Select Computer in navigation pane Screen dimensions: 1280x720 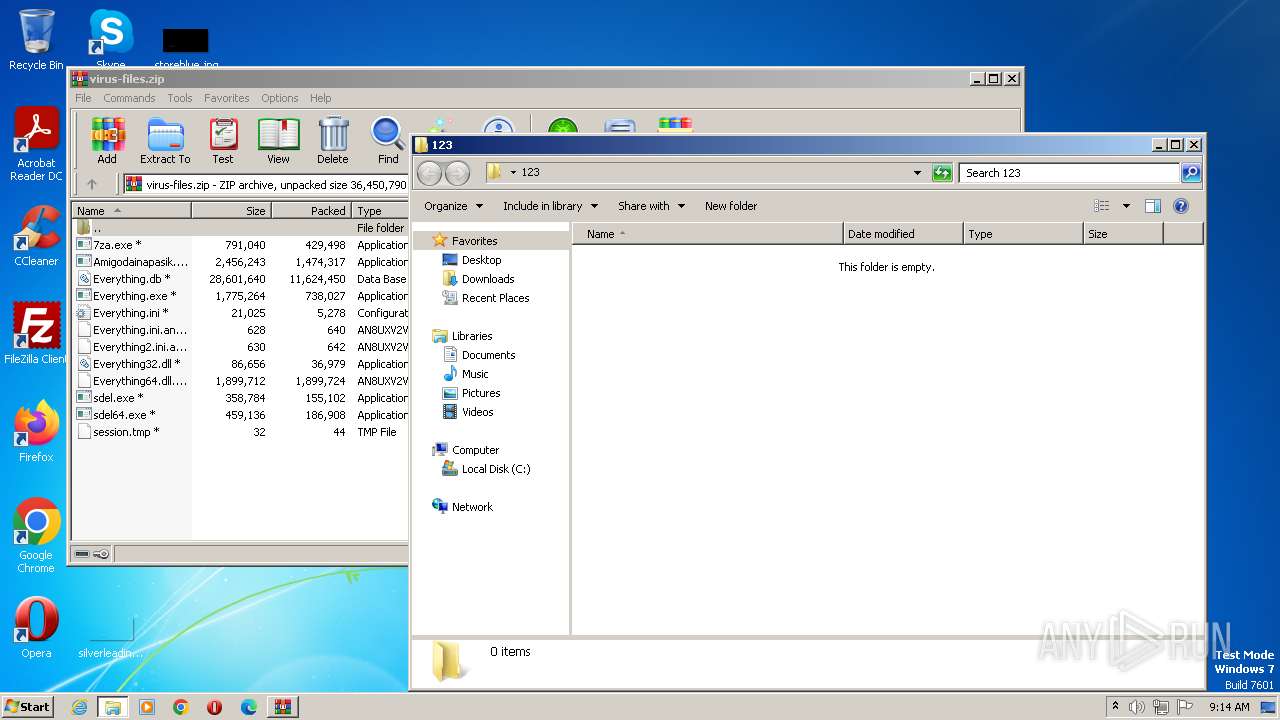click(x=475, y=450)
